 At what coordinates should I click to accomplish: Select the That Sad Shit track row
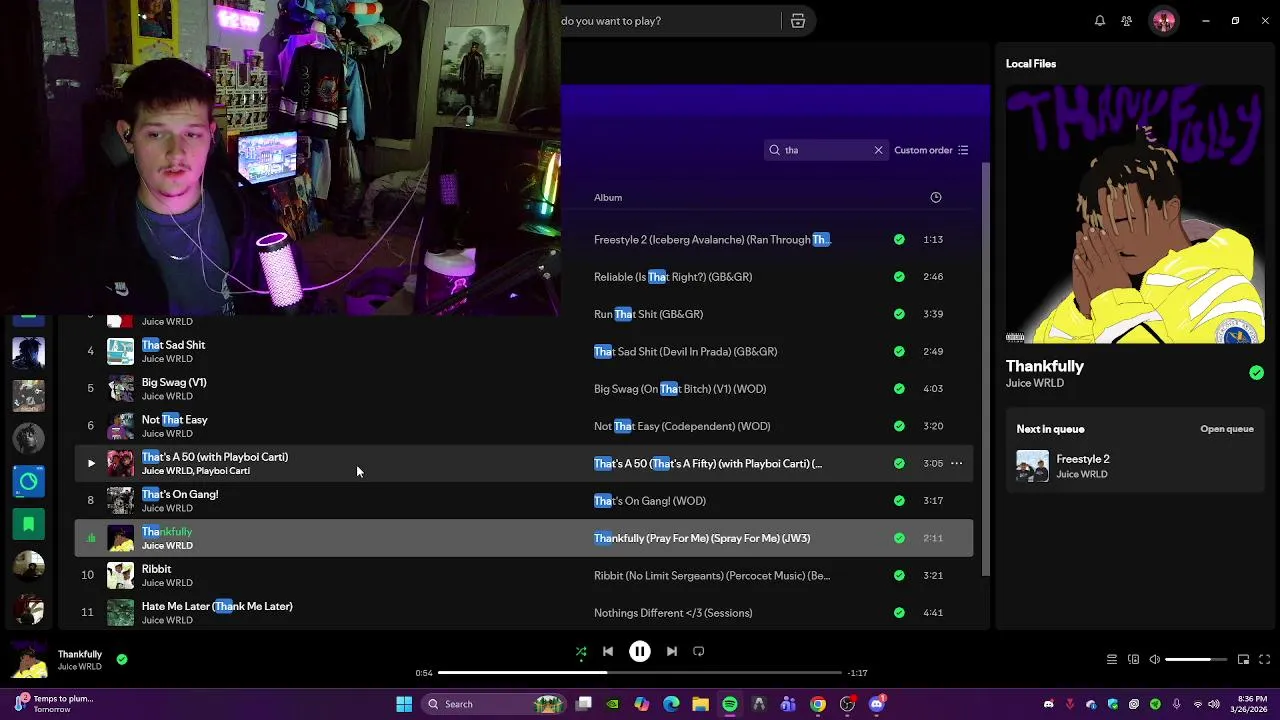[524, 352]
